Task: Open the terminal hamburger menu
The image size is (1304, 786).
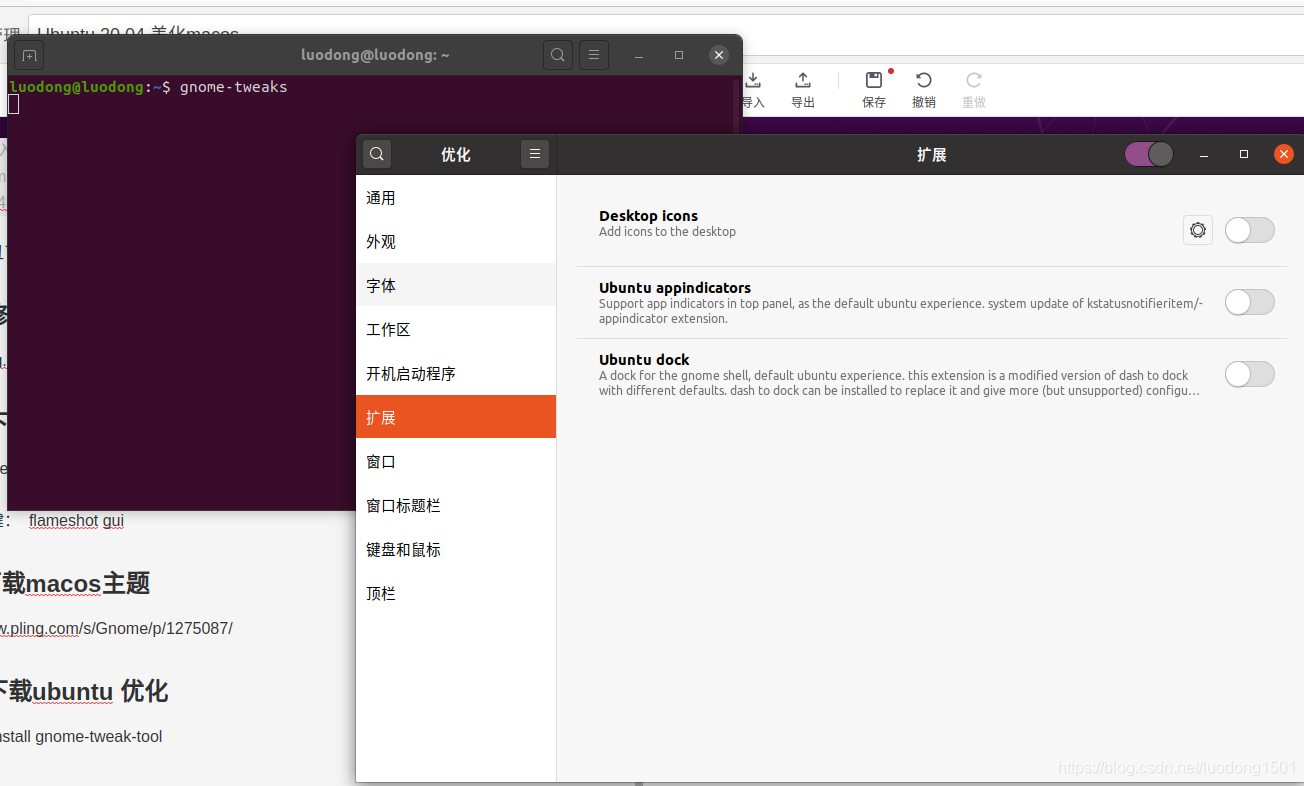Action: [x=594, y=55]
